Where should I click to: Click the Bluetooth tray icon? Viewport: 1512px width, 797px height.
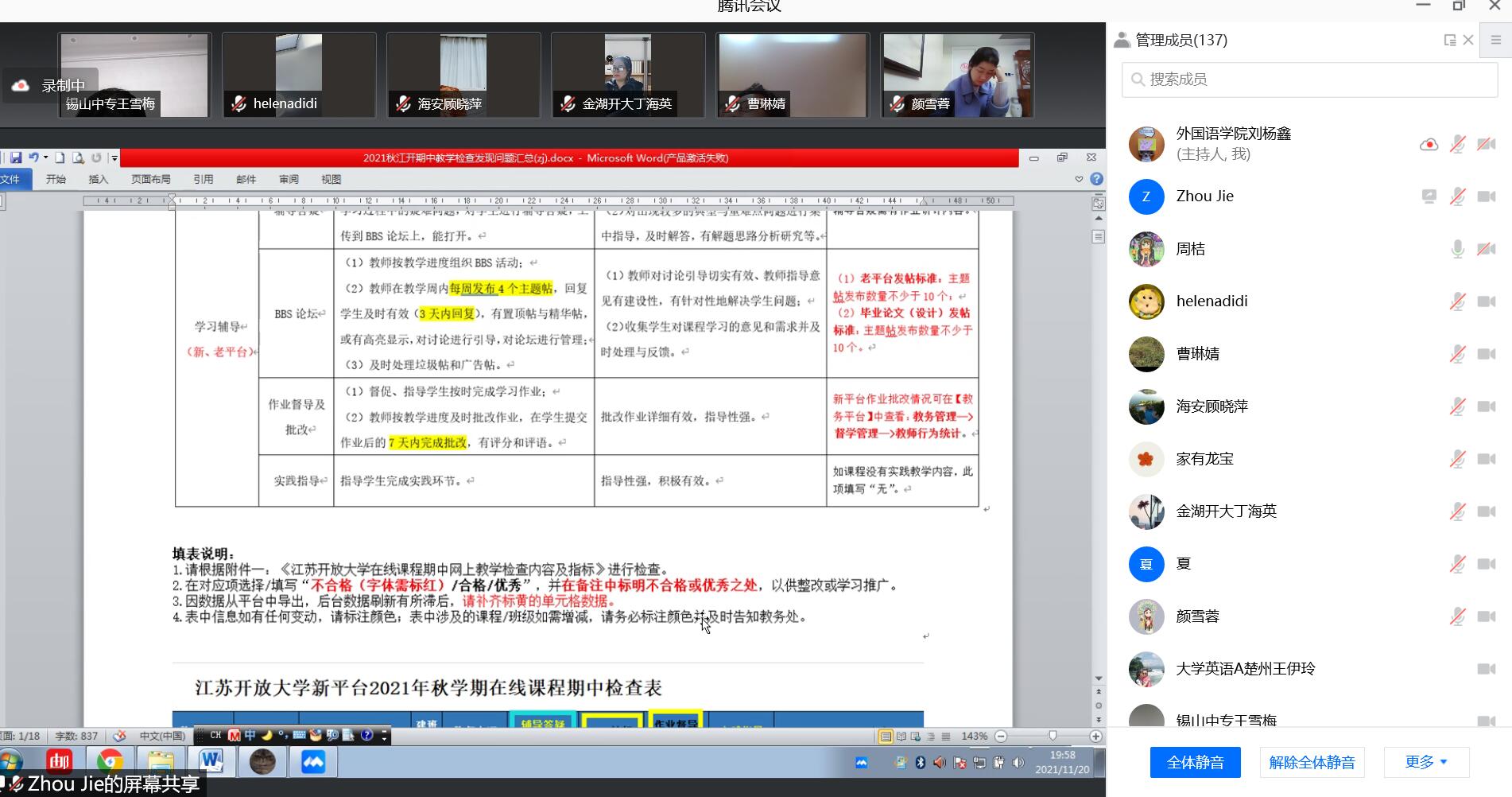[921, 763]
